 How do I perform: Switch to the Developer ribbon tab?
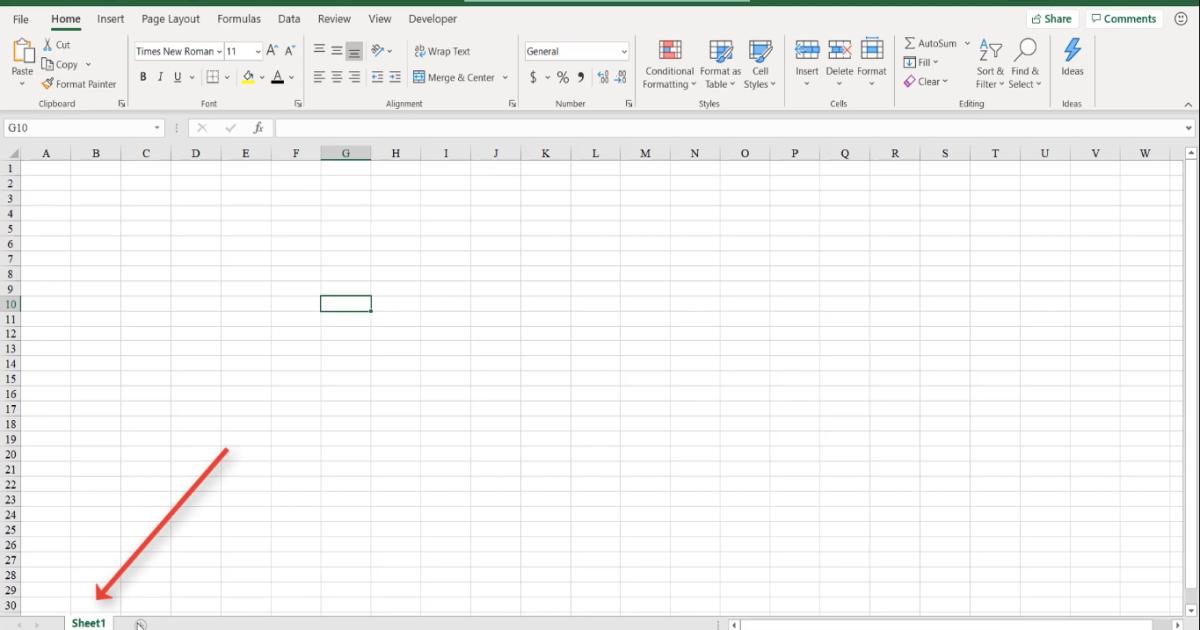click(432, 18)
